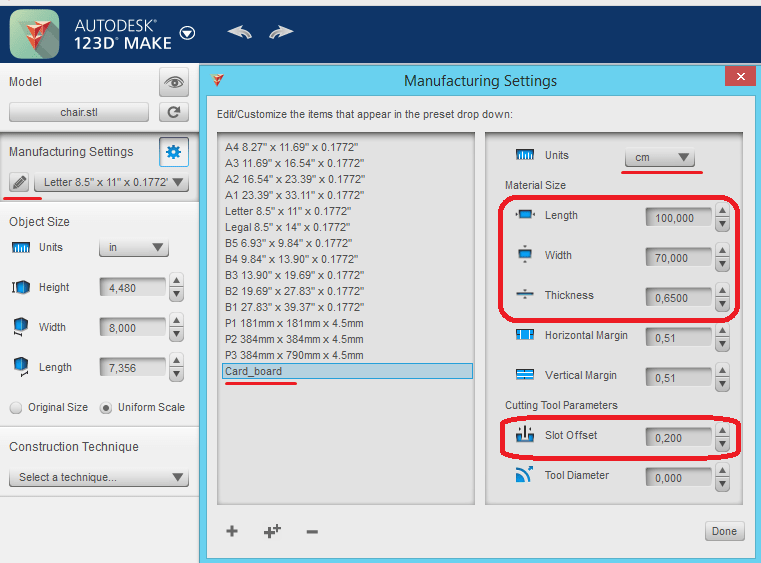Click the chair.stl model button
The image size is (761, 563).
pos(79,112)
